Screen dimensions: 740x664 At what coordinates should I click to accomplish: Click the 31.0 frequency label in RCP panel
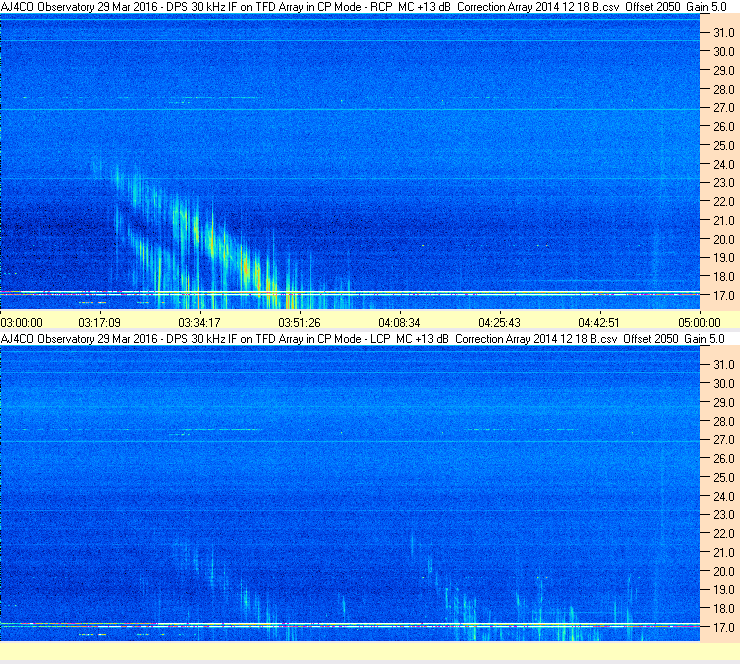click(723, 33)
